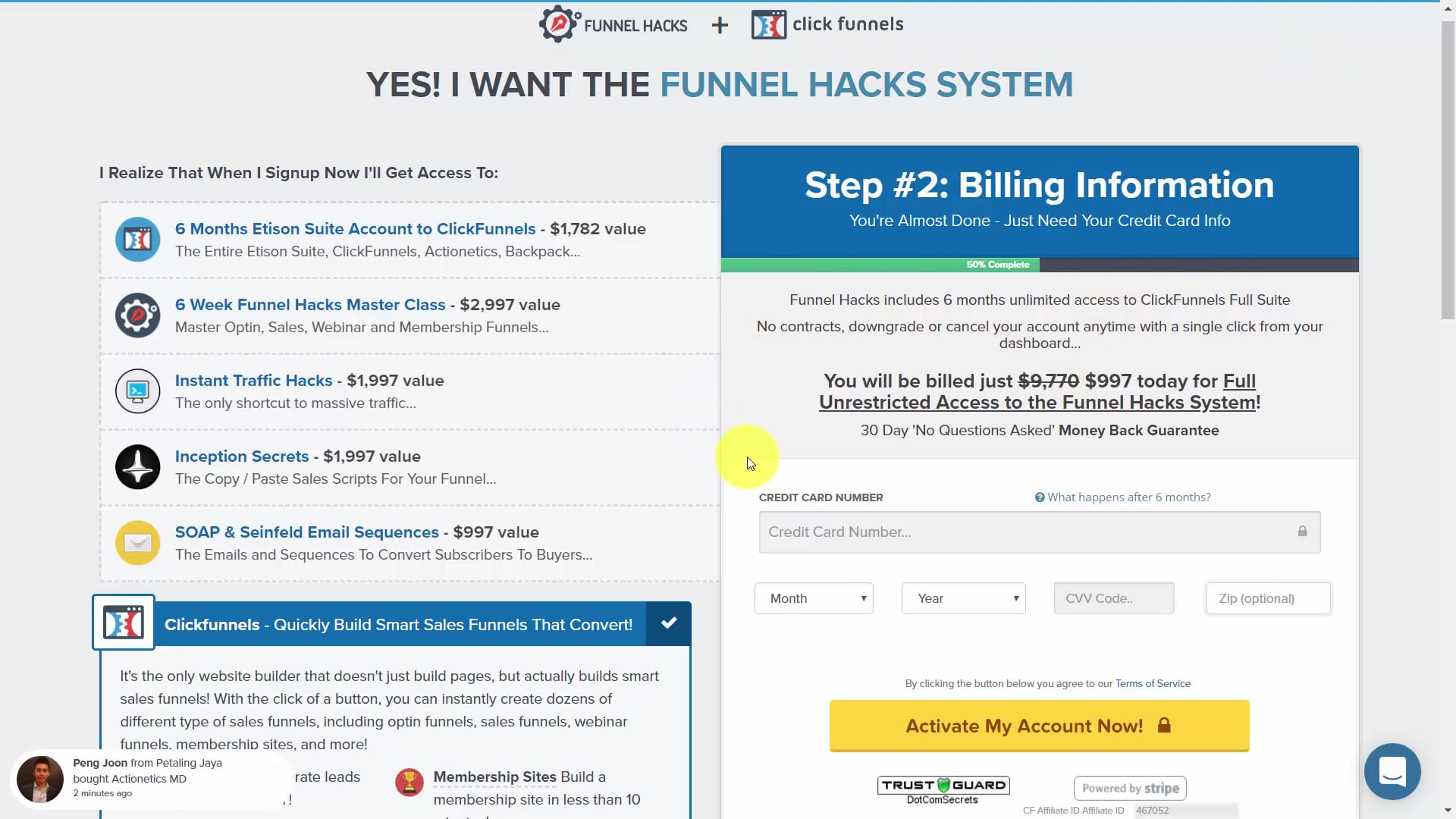
Task: Focus the CVV Code field
Action: [1114, 598]
